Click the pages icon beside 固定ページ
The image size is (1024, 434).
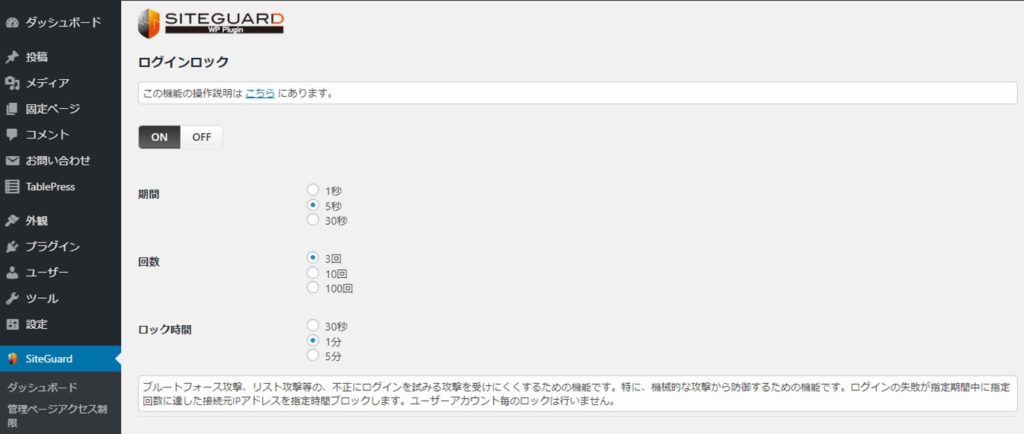[12, 109]
